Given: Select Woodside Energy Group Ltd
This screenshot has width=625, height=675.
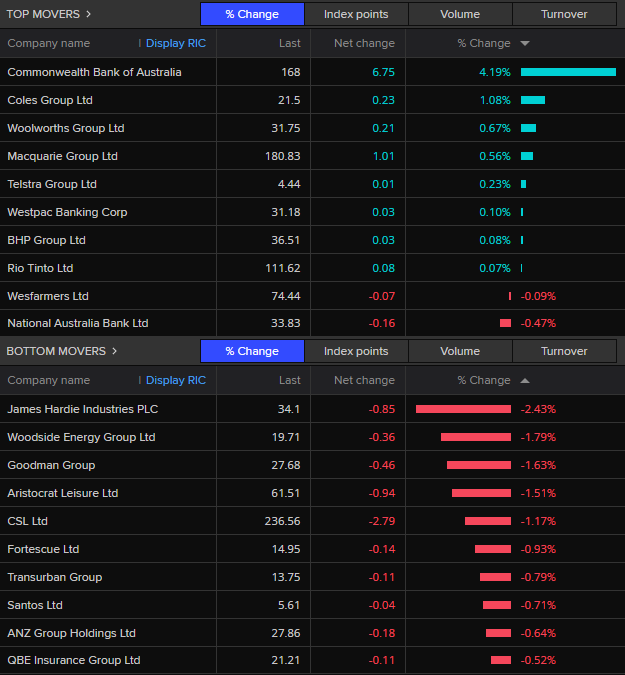Looking at the screenshot, I should coord(81,437).
